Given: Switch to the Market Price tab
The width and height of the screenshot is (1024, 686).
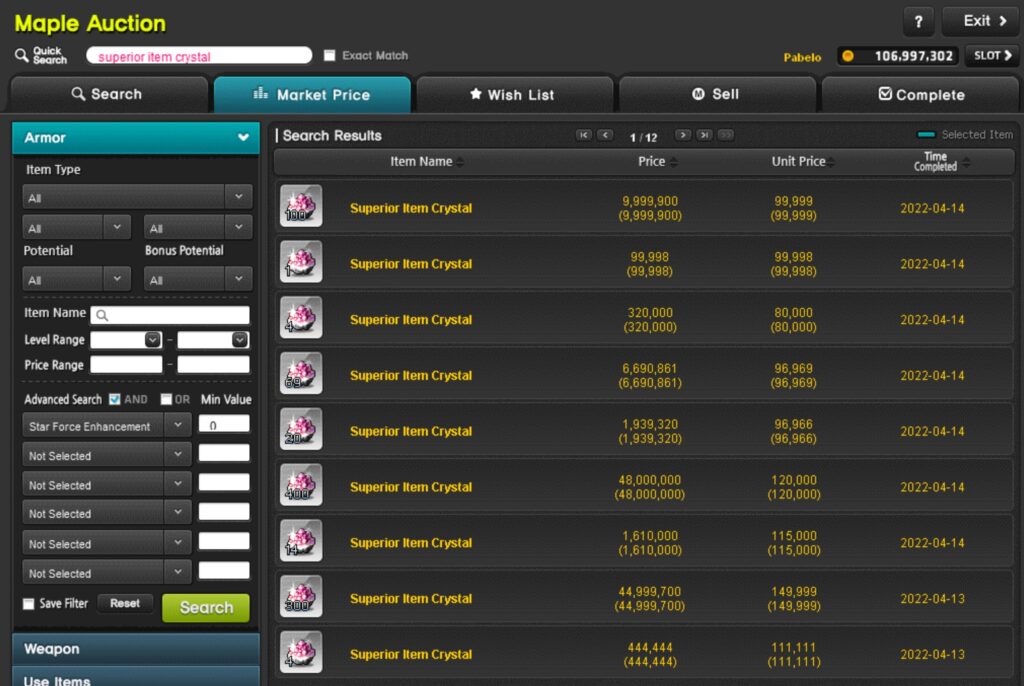Looking at the screenshot, I should tap(312, 95).
